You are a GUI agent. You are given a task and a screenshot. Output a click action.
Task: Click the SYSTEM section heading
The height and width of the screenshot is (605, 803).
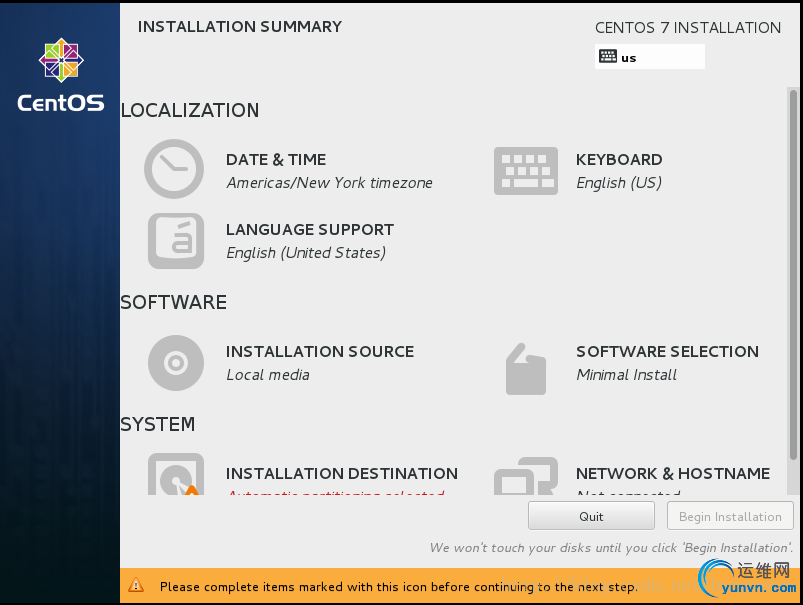tap(158, 424)
